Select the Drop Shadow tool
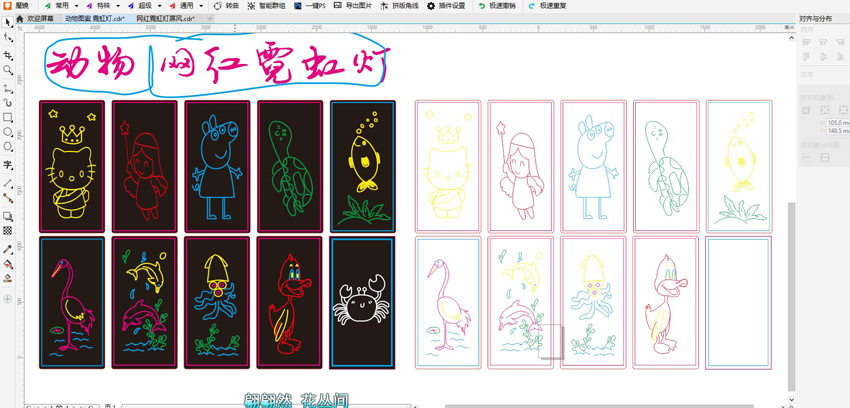The image size is (850, 408). [8, 216]
